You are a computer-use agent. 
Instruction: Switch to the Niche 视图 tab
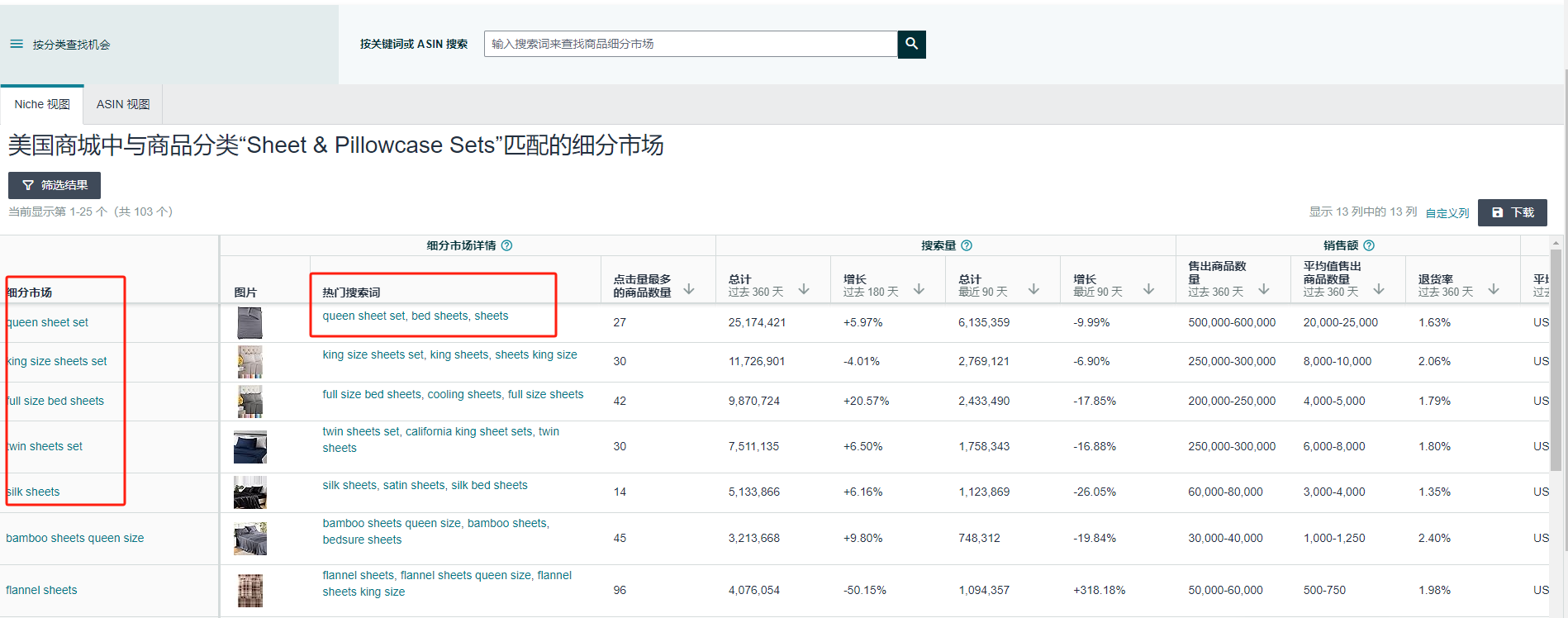tap(42, 105)
